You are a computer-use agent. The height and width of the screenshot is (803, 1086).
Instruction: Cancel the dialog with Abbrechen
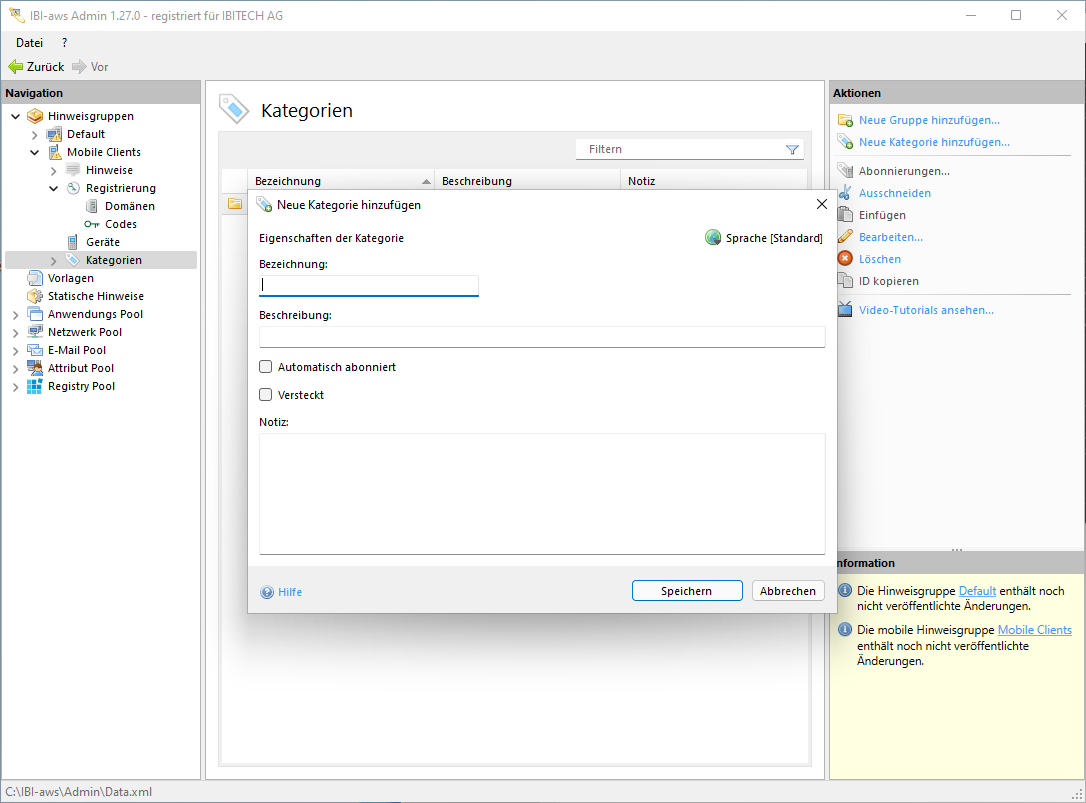[788, 591]
